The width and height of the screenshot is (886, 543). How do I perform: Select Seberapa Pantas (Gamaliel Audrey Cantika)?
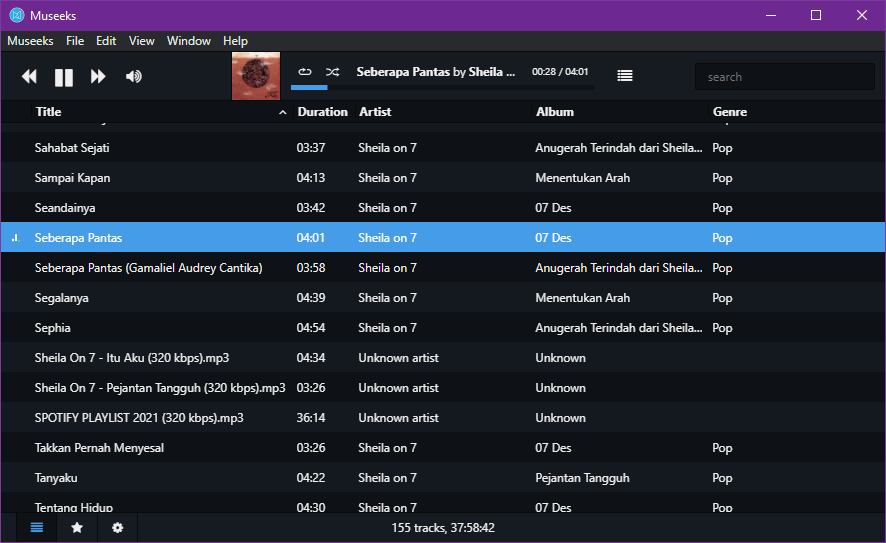(149, 268)
